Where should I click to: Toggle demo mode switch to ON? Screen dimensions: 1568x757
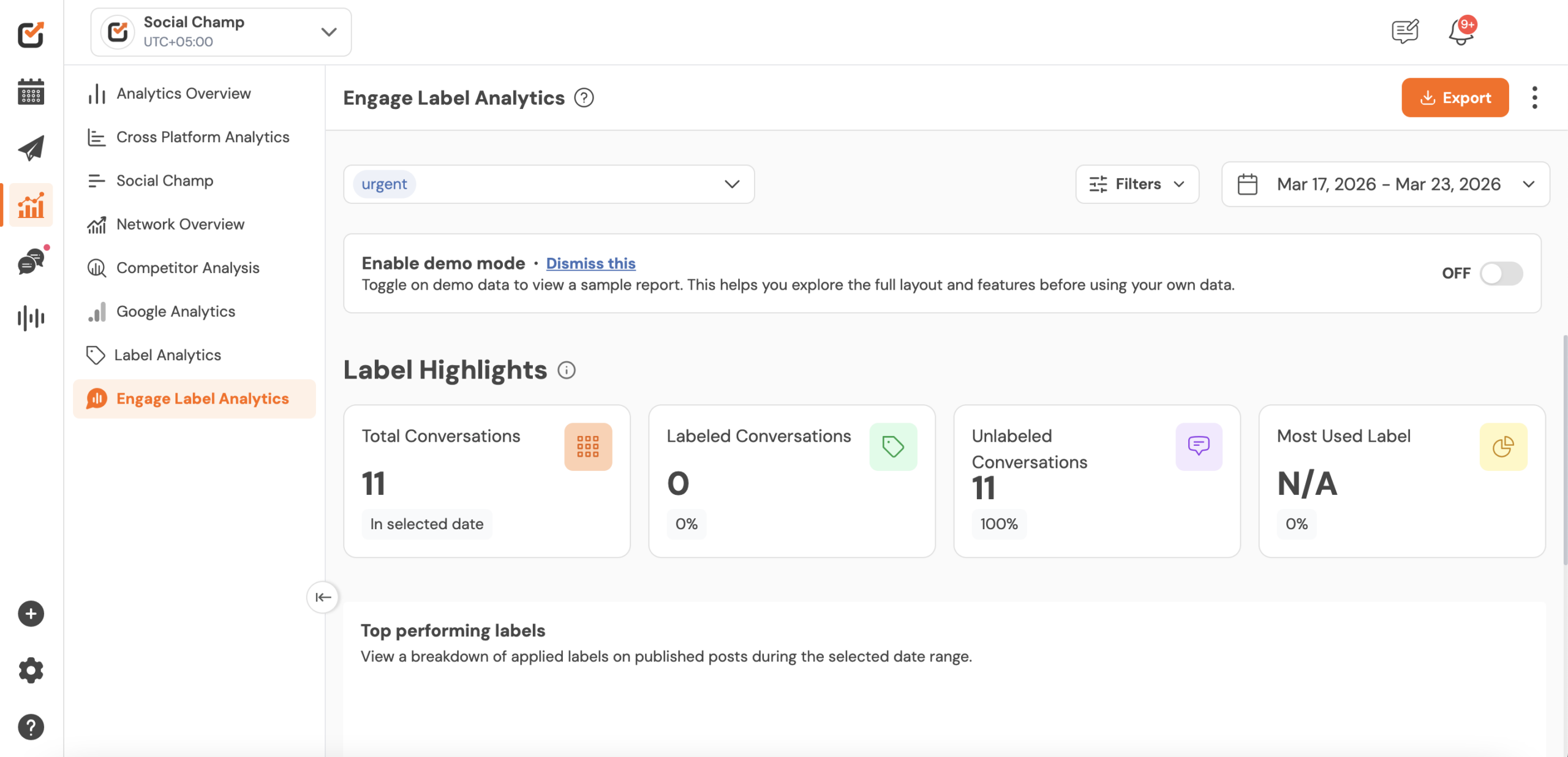(x=1501, y=273)
